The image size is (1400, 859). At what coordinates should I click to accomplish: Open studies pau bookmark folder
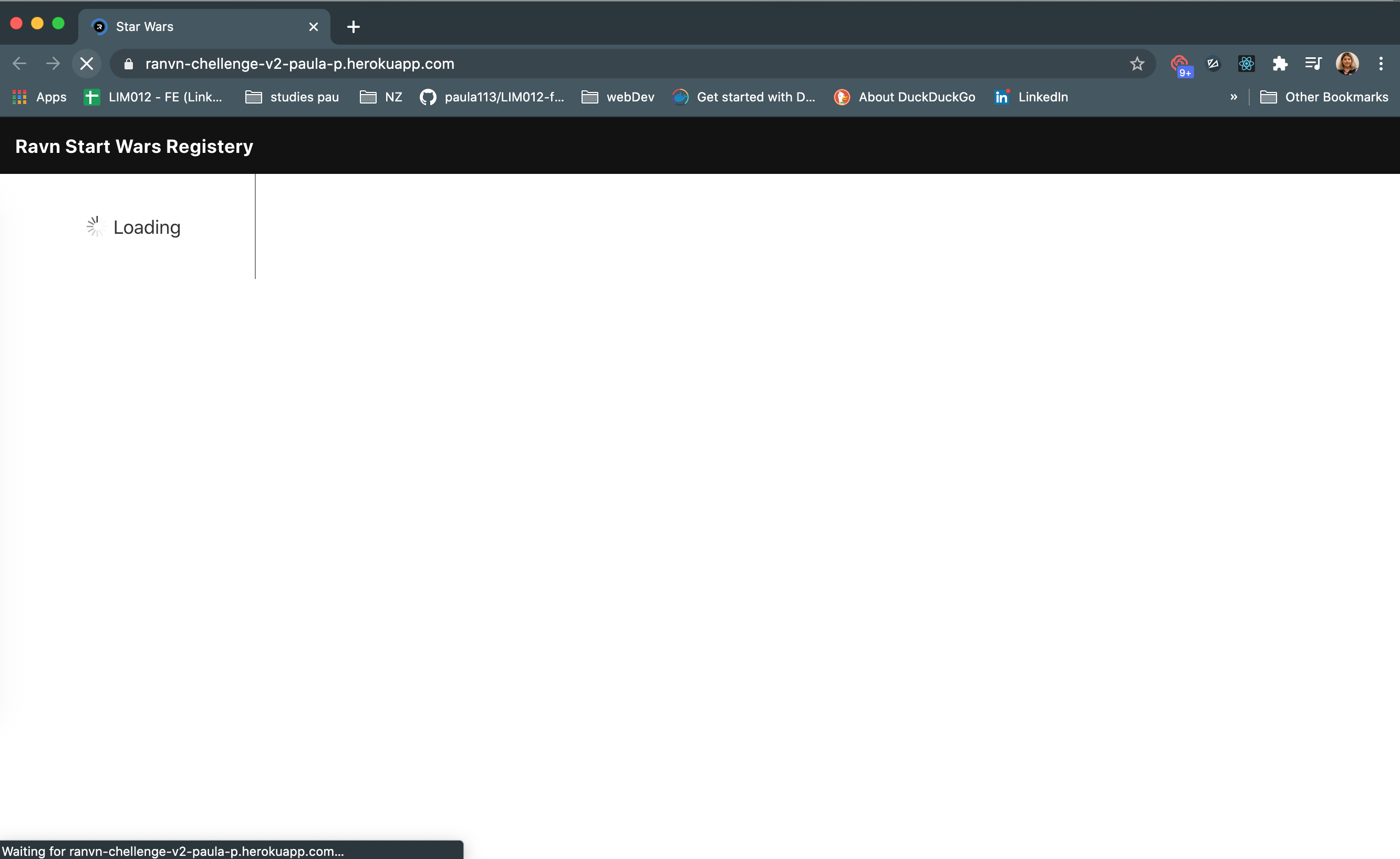click(292, 97)
